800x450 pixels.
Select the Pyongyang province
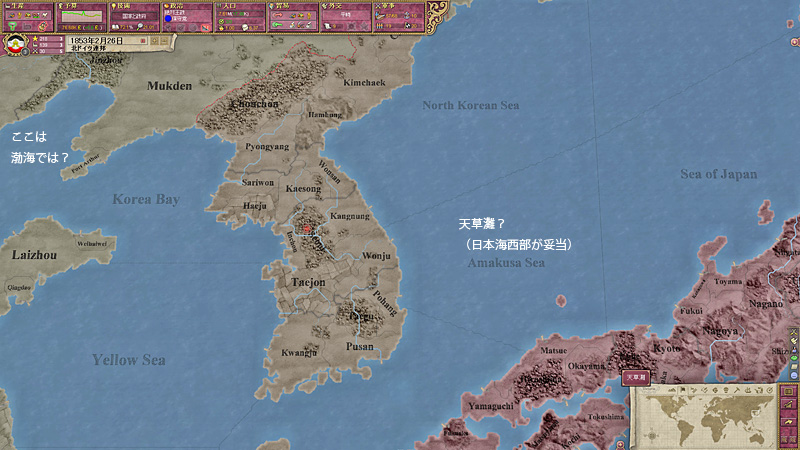[267, 146]
